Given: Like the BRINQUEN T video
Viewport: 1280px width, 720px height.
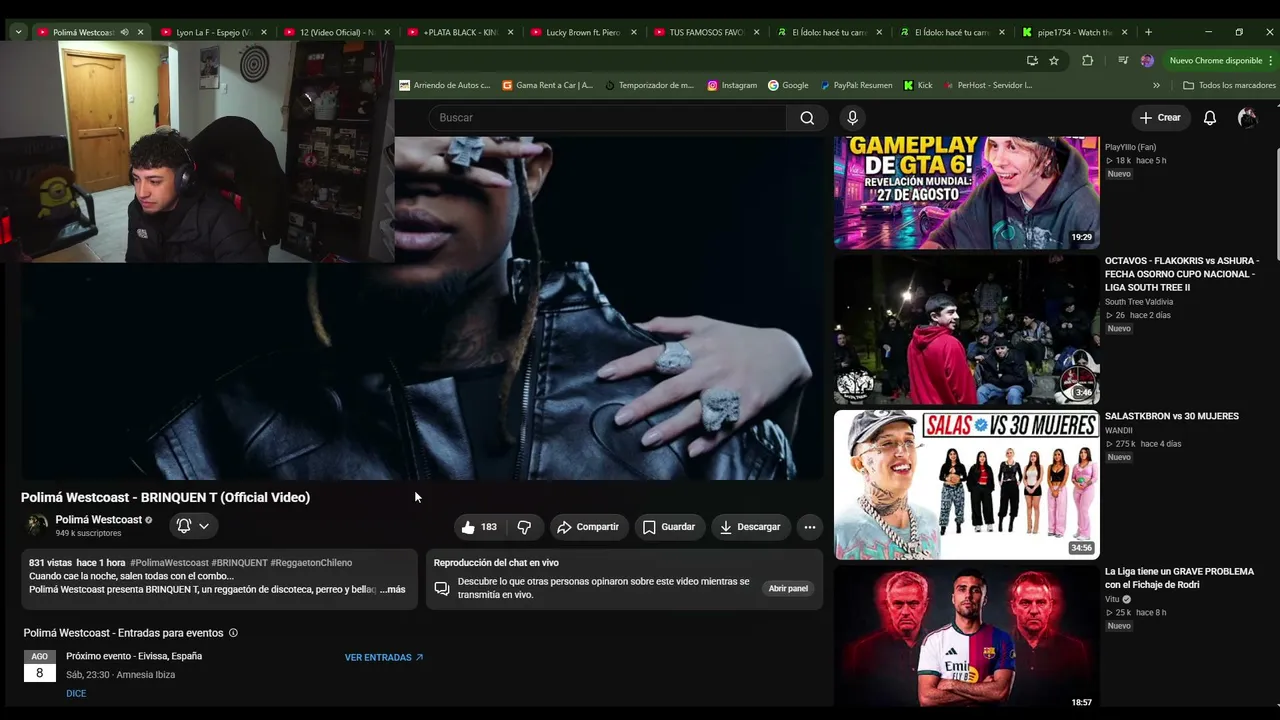Looking at the screenshot, I should point(479,527).
